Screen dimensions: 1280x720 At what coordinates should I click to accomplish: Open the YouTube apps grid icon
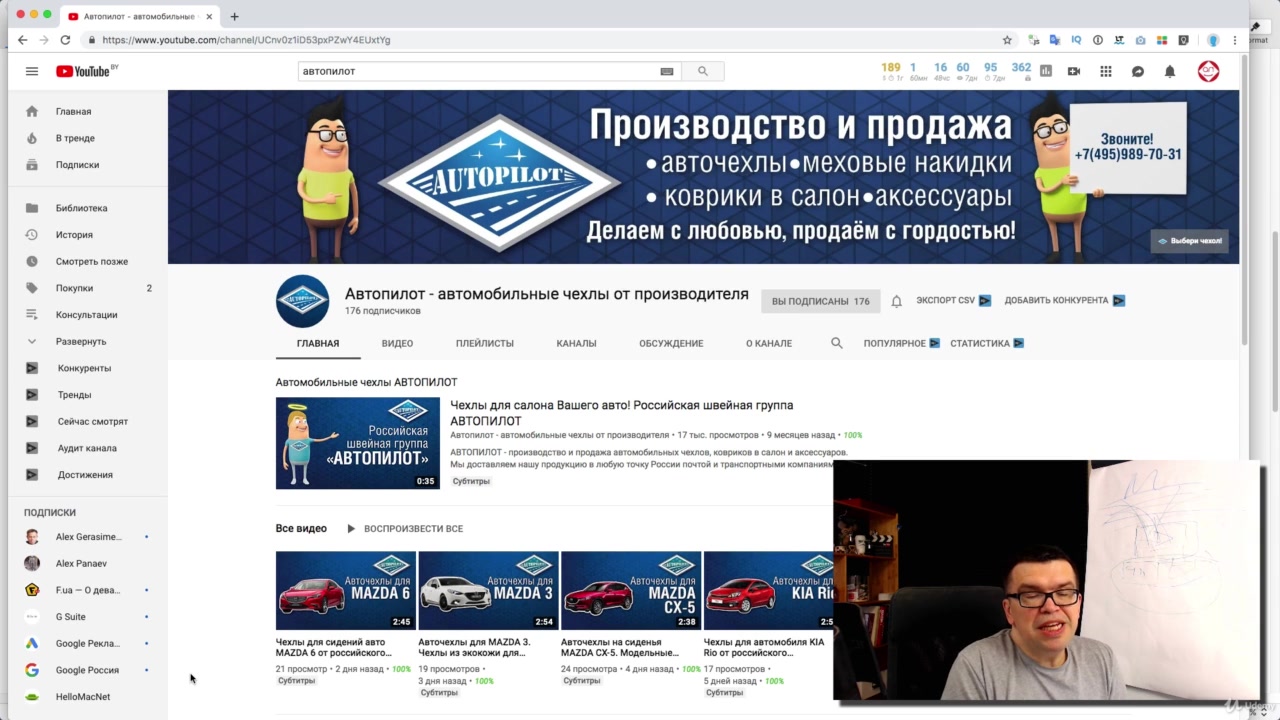(1106, 71)
